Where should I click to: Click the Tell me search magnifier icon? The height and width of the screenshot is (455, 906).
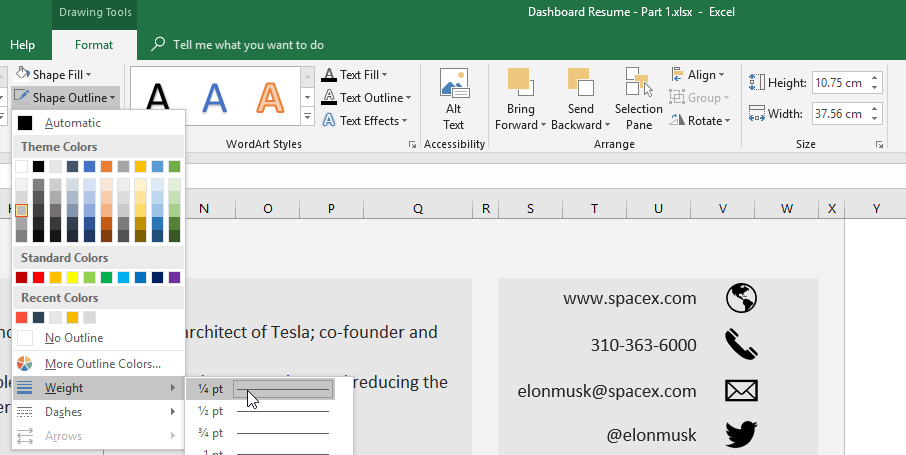click(x=158, y=45)
